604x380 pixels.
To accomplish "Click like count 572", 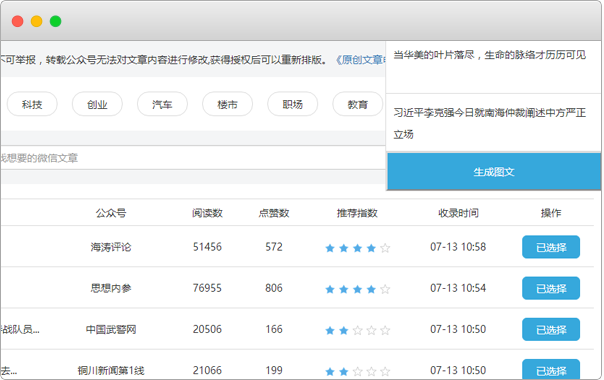I will 274,247.
